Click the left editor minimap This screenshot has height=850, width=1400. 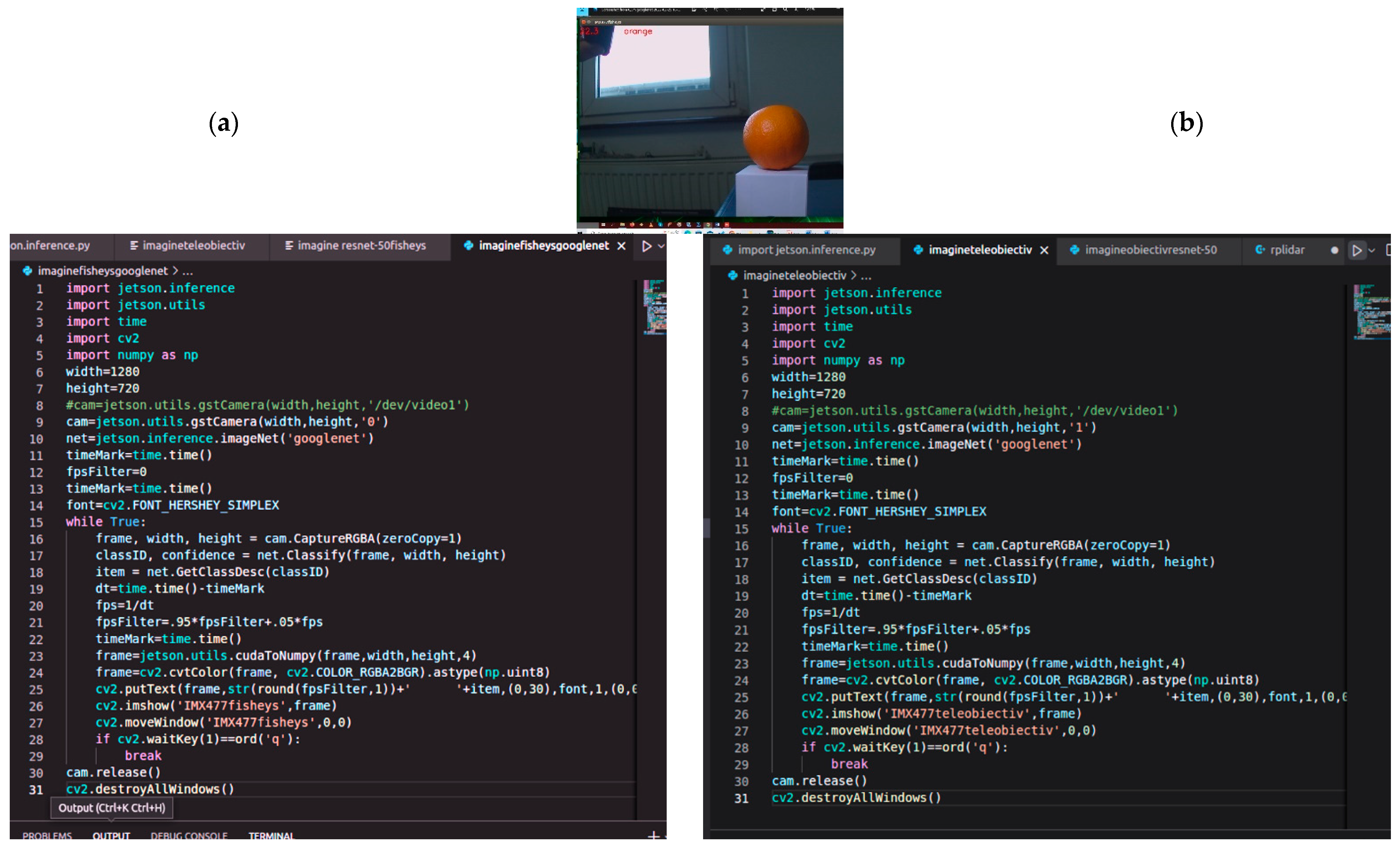pyautogui.click(x=654, y=307)
